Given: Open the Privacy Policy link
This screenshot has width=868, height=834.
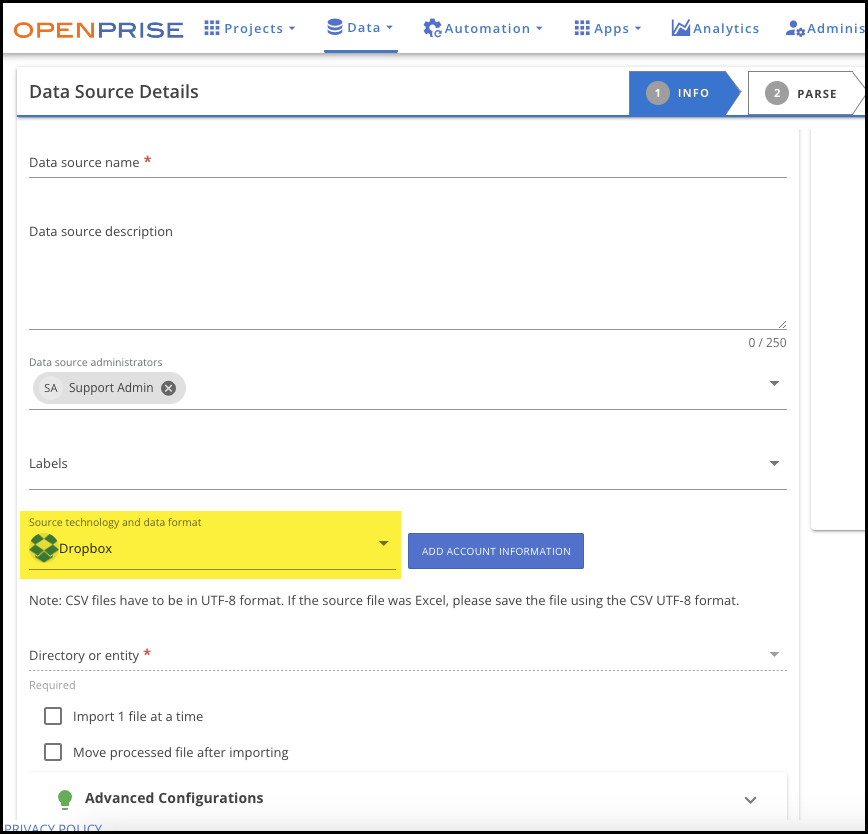Looking at the screenshot, I should click(53, 828).
